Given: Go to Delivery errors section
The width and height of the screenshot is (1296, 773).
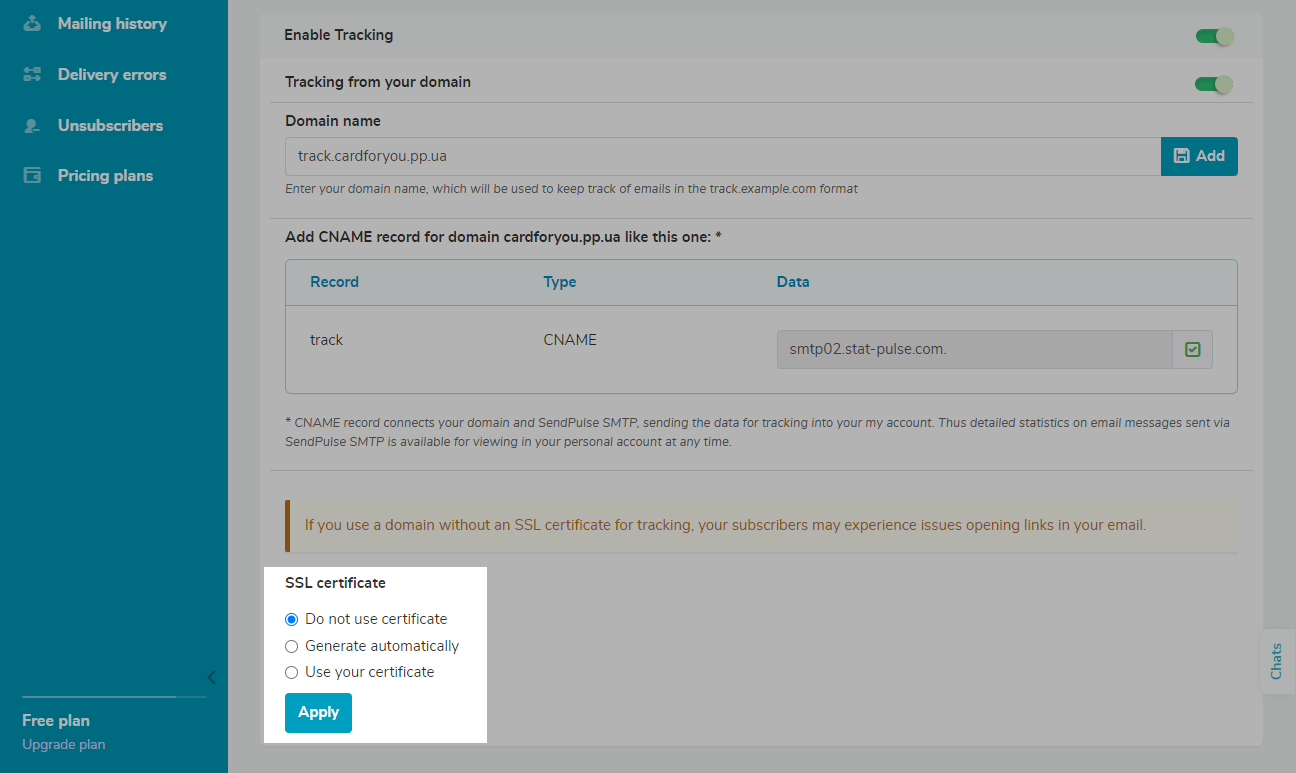Looking at the screenshot, I should click(x=112, y=75).
